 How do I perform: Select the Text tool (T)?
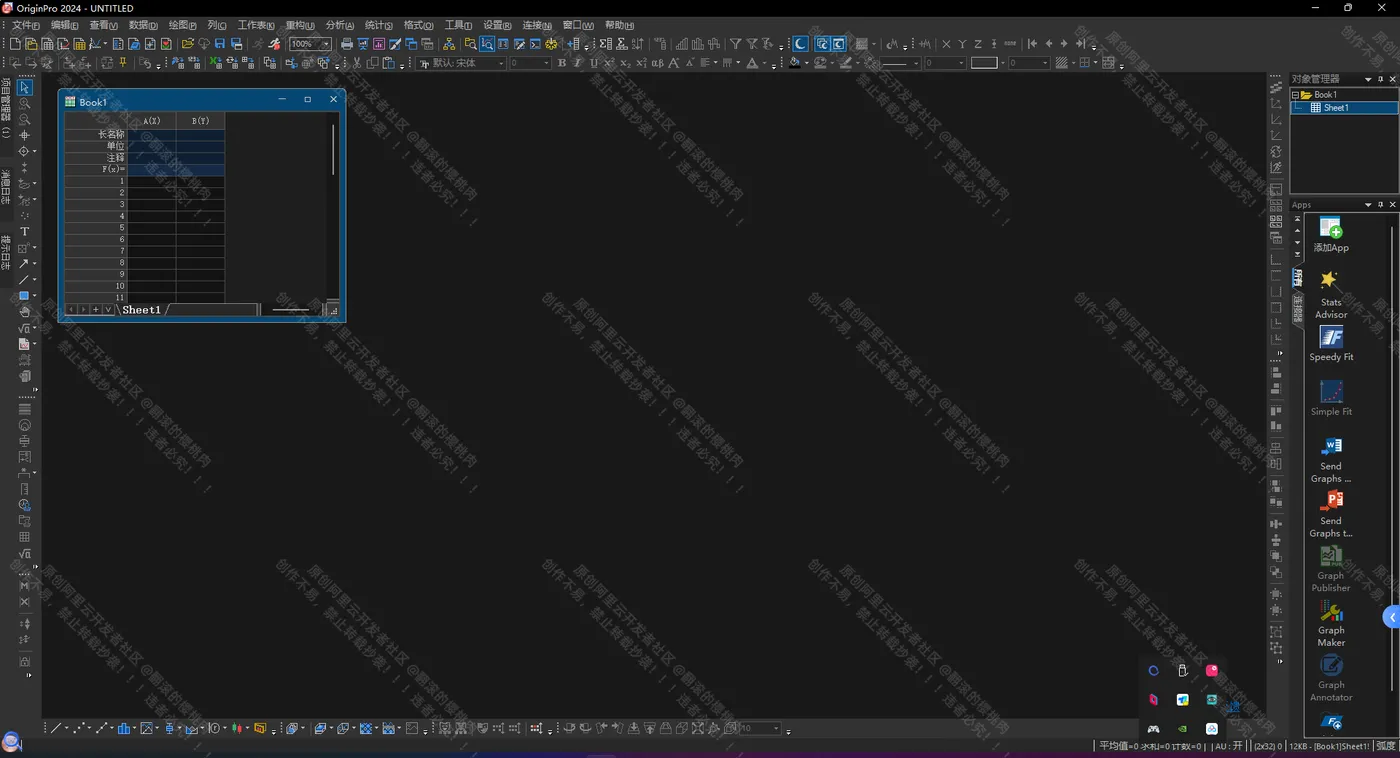coord(25,231)
